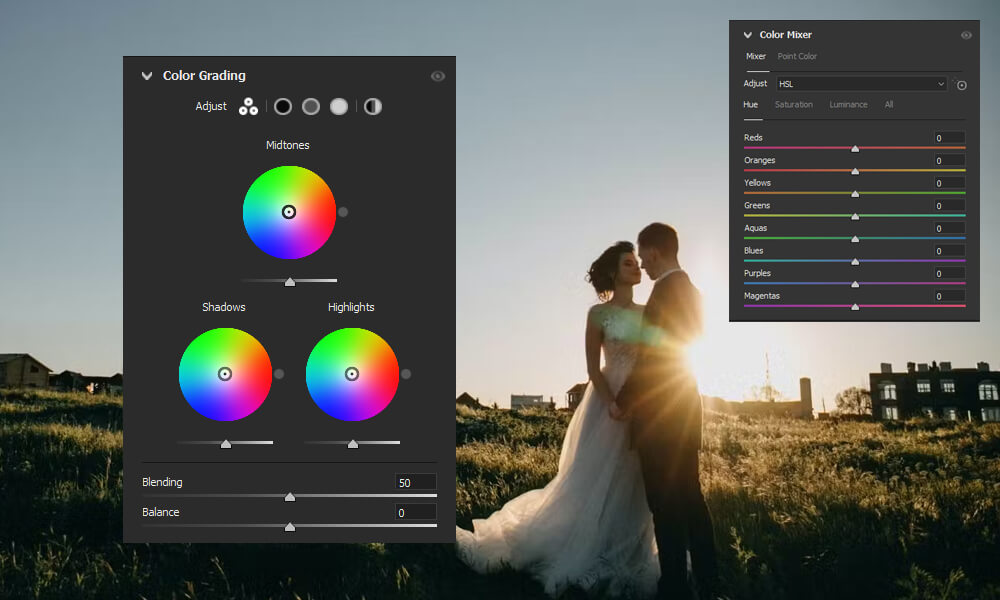
Task: Click the Balance value input field
Action: [415, 511]
